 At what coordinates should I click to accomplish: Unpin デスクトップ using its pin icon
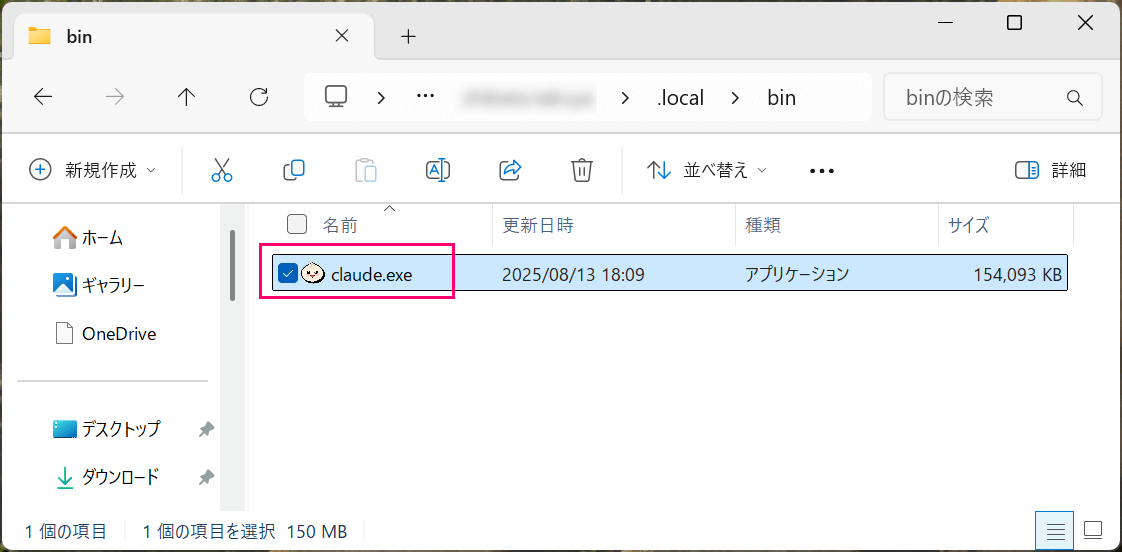click(x=206, y=430)
